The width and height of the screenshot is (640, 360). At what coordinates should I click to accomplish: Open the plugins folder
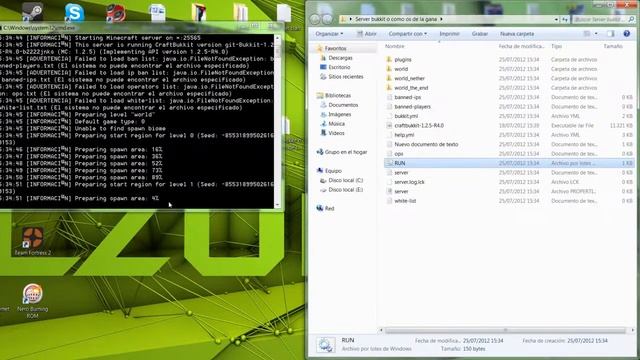402,60
